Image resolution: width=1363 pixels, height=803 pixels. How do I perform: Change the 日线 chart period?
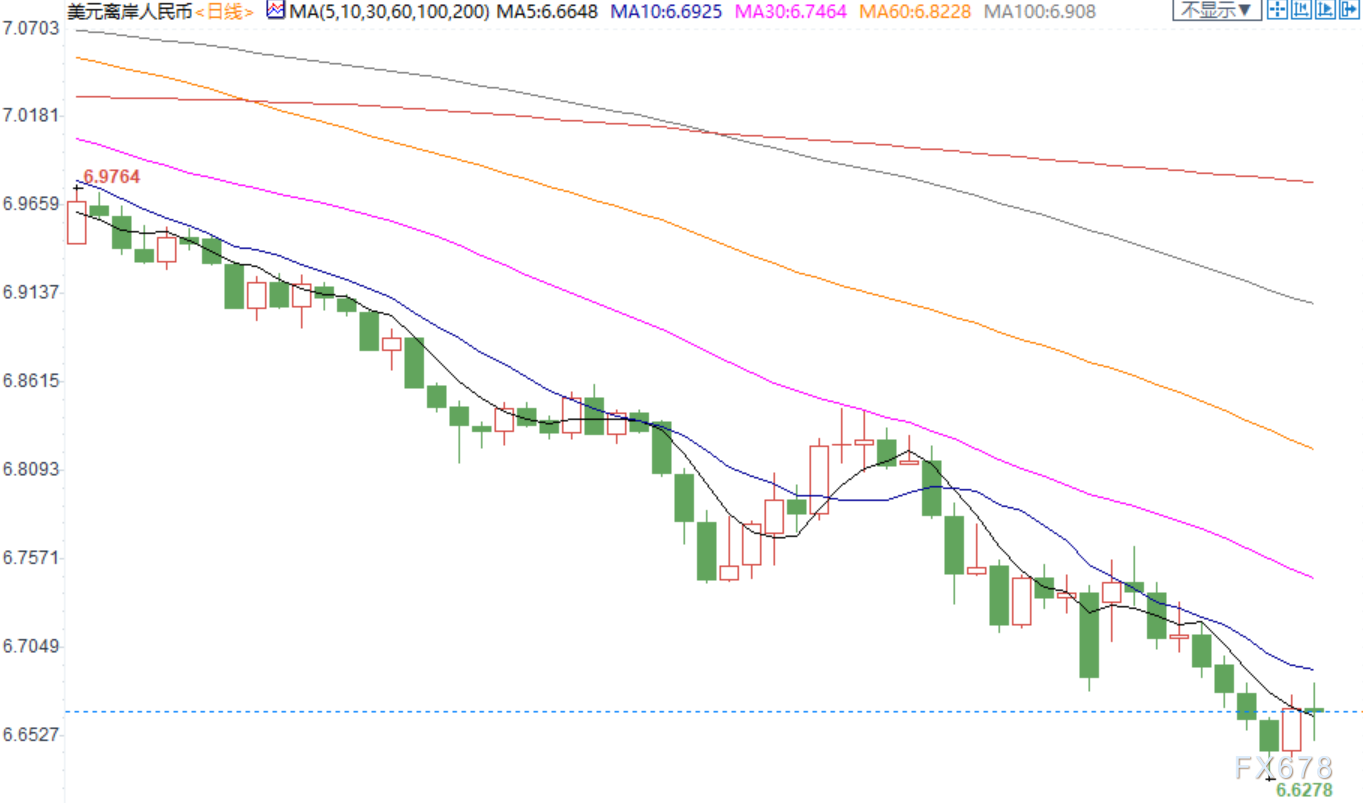[x=224, y=12]
